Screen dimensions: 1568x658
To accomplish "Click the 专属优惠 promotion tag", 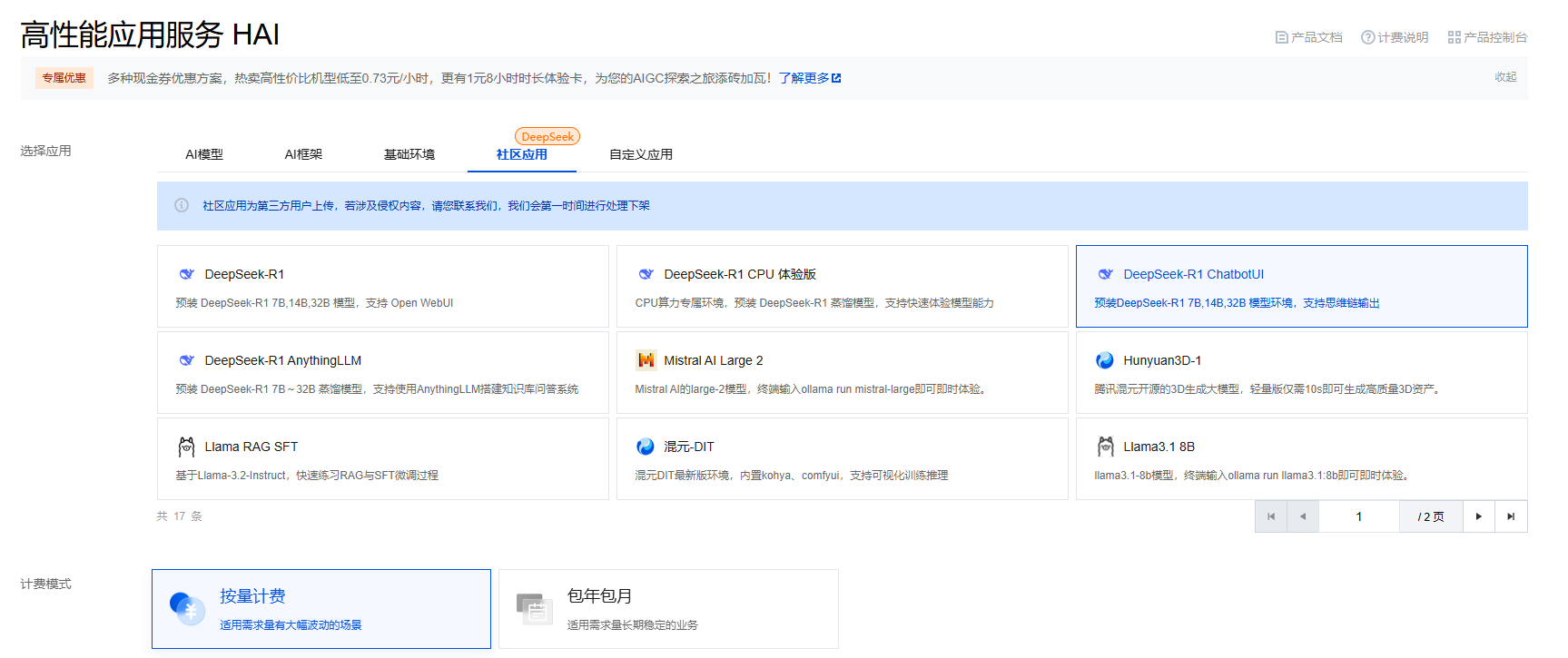I will point(64,78).
